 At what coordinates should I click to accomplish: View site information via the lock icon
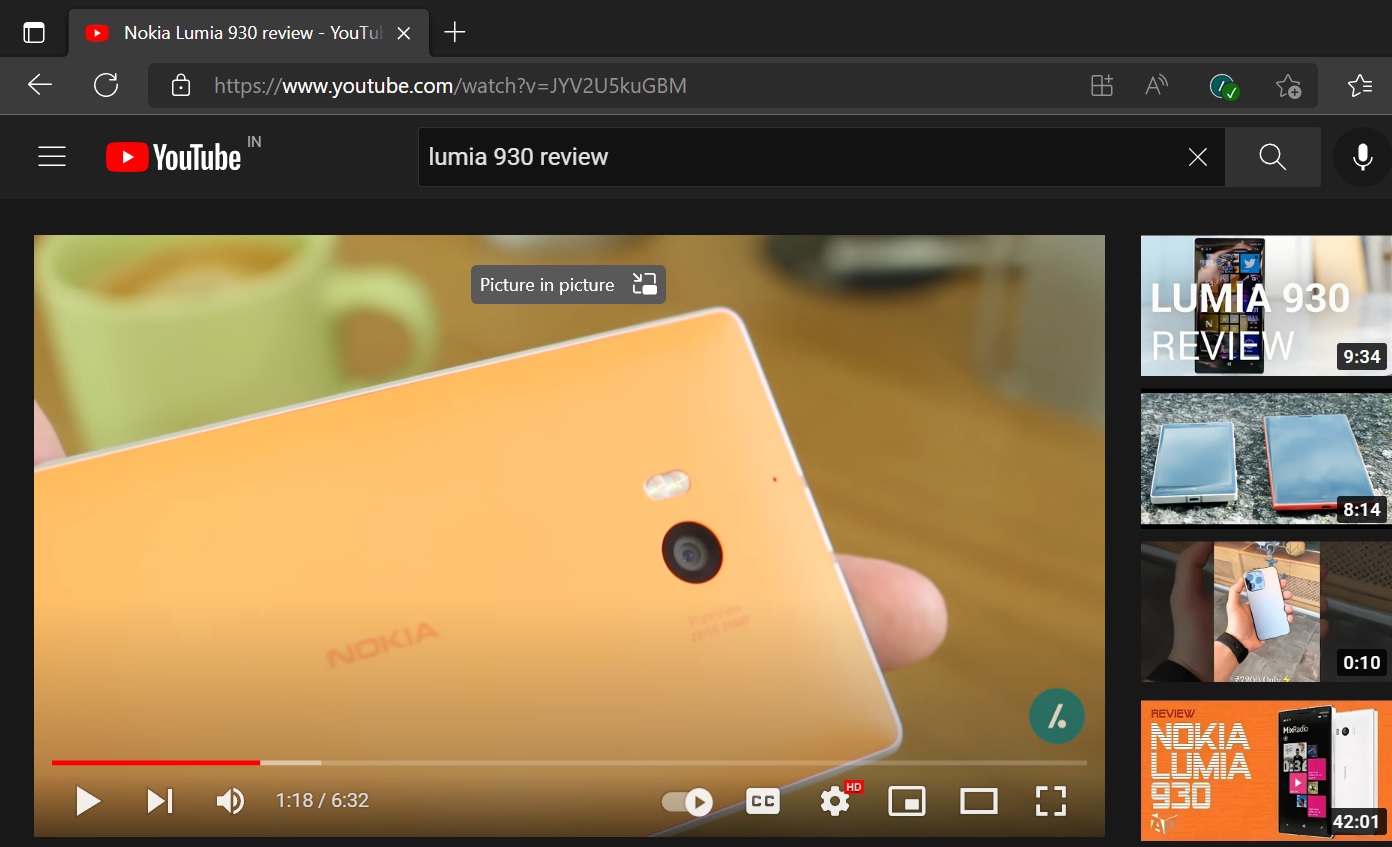(x=181, y=86)
